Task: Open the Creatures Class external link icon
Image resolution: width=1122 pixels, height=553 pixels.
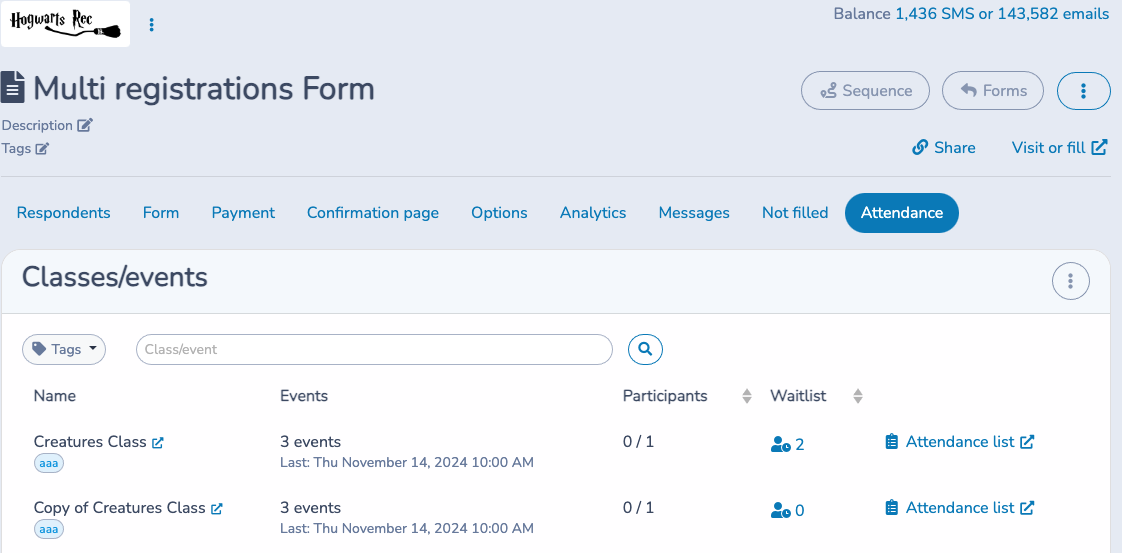Action: (158, 443)
